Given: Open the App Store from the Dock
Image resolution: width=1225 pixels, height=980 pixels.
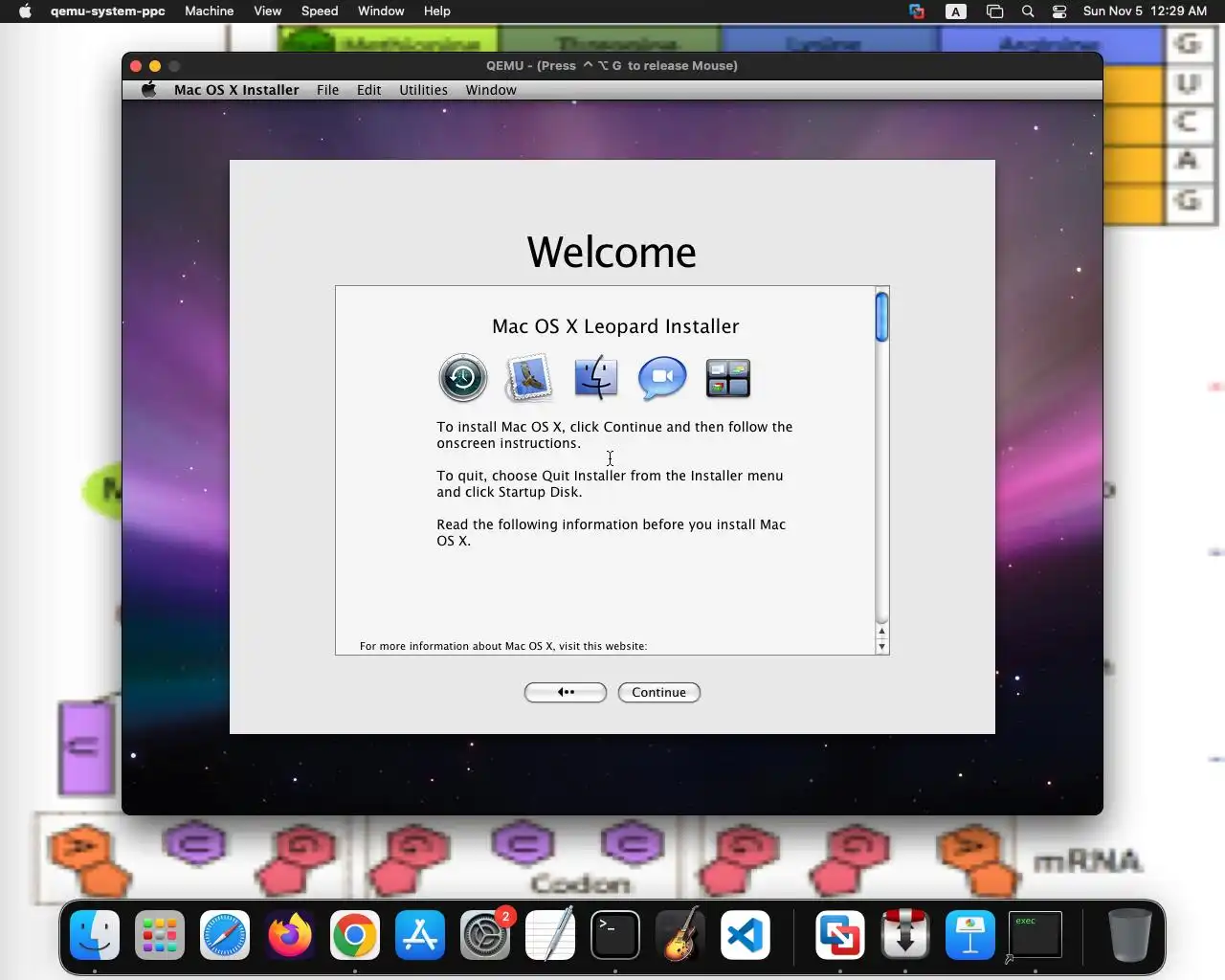Looking at the screenshot, I should click(420, 935).
